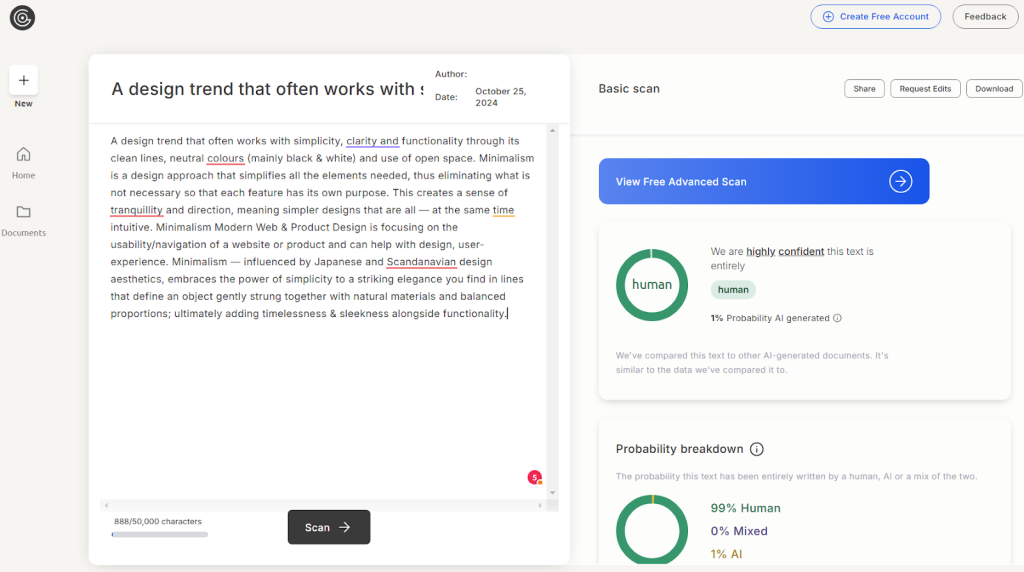Click the Share button

[864, 89]
